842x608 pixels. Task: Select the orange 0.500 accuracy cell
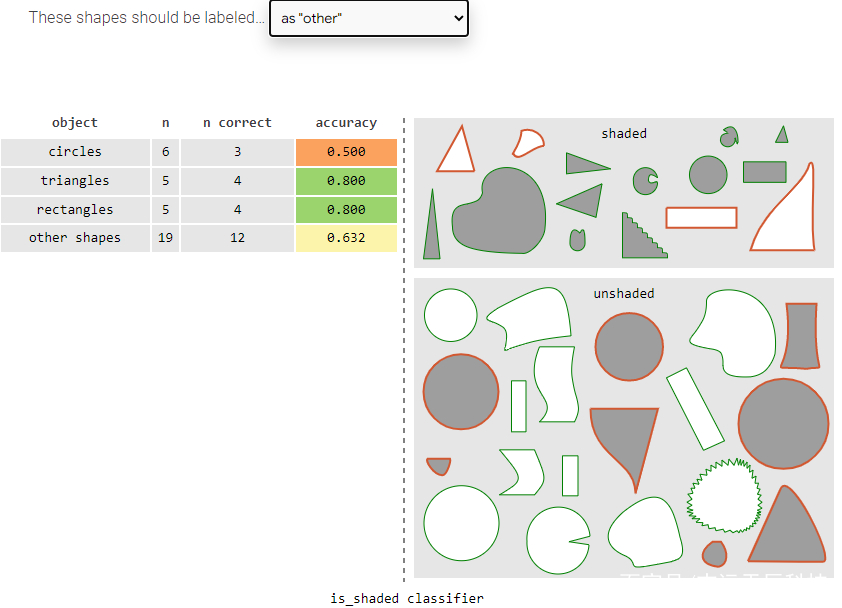point(346,152)
